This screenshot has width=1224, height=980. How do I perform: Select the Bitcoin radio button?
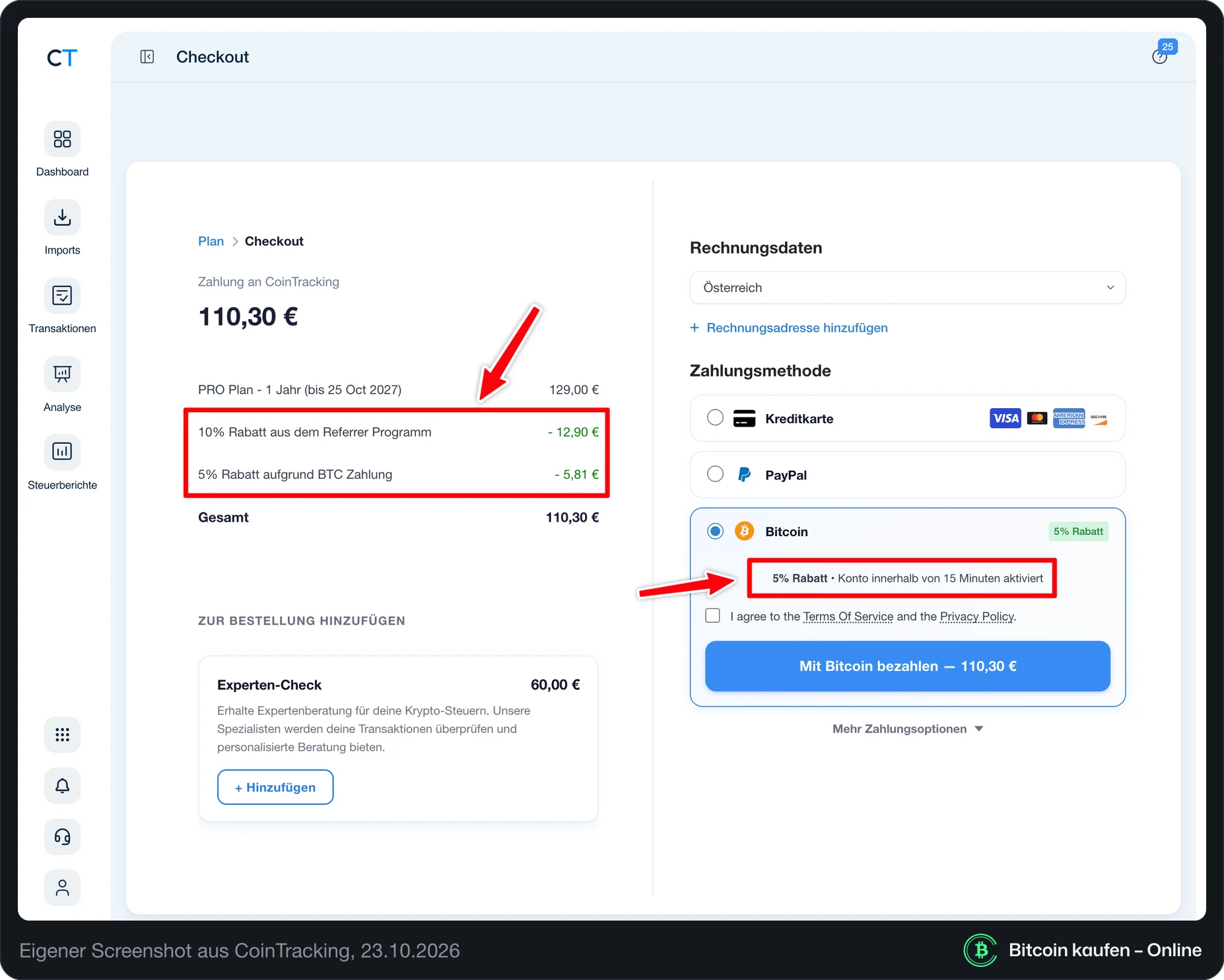pyautogui.click(x=715, y=531)
